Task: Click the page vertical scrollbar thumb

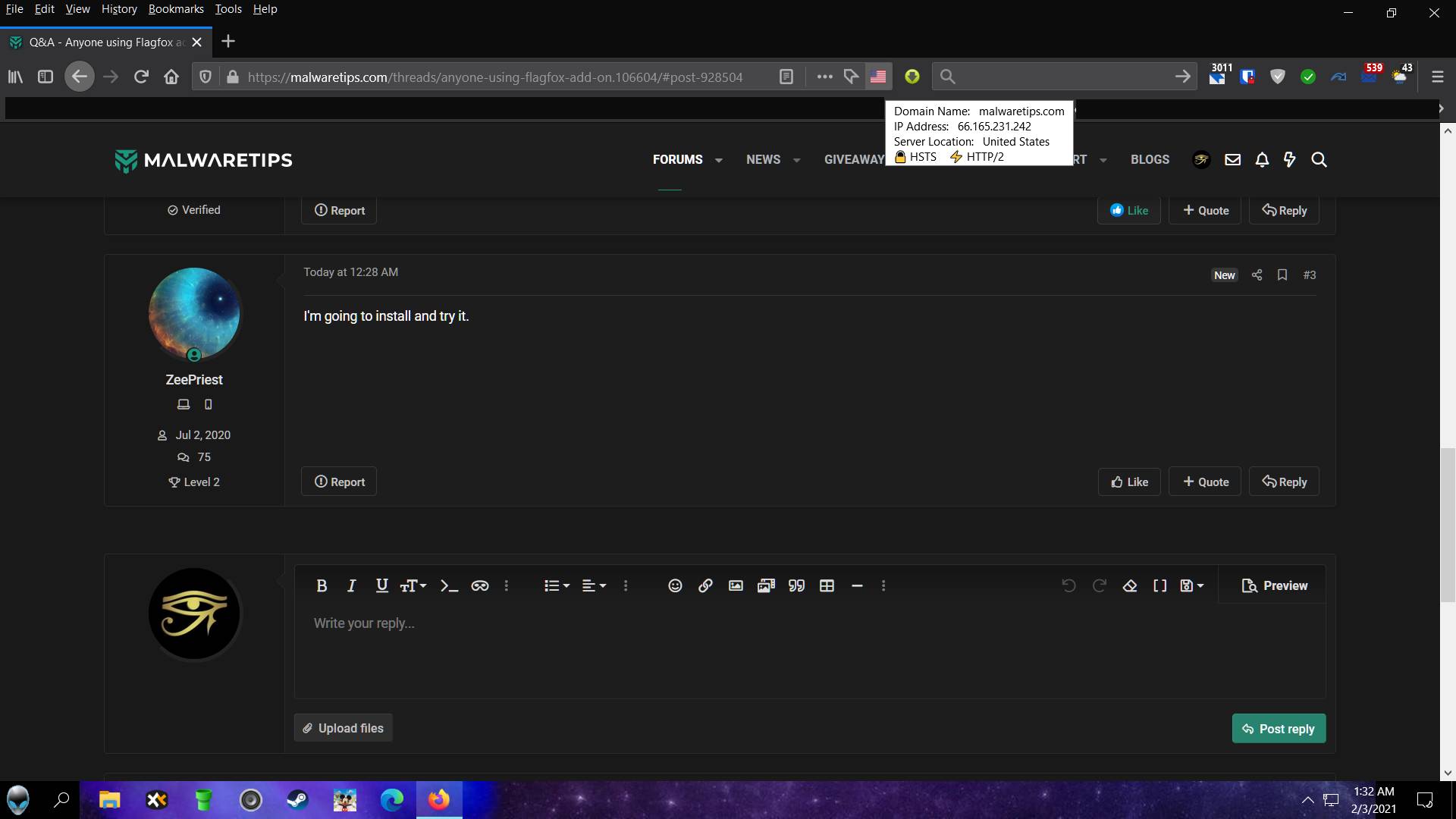Action: coord(1448,523)
